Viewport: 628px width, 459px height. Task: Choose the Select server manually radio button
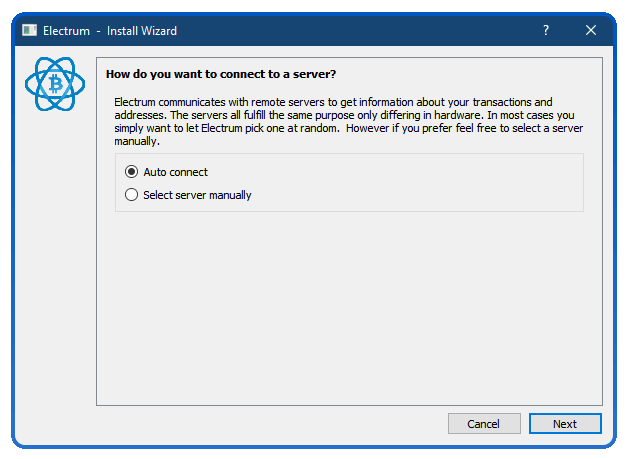131,195
